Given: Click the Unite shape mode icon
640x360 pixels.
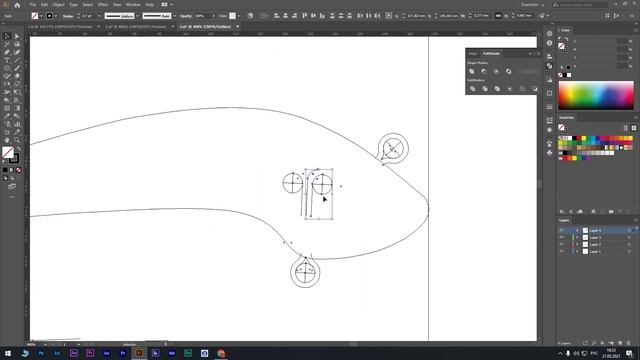Looking at the screenshot, I should 472,71.
